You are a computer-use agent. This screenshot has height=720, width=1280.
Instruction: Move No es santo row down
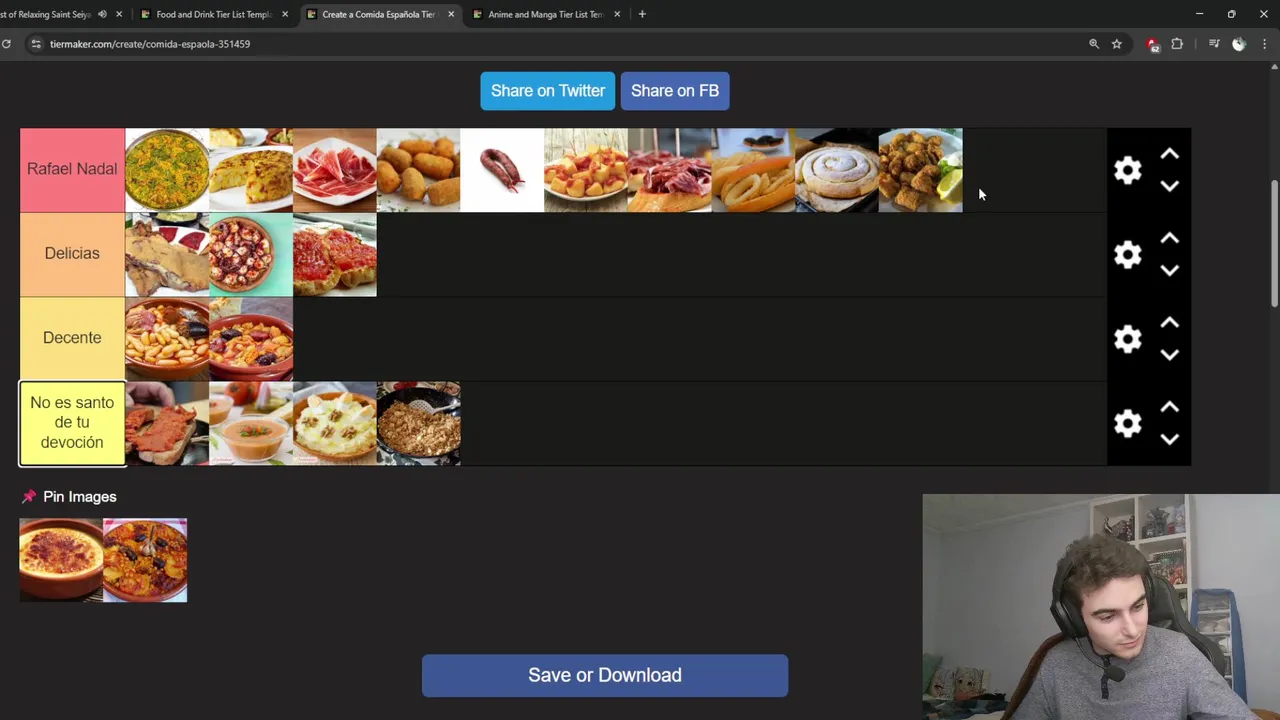coord(1169,439)
